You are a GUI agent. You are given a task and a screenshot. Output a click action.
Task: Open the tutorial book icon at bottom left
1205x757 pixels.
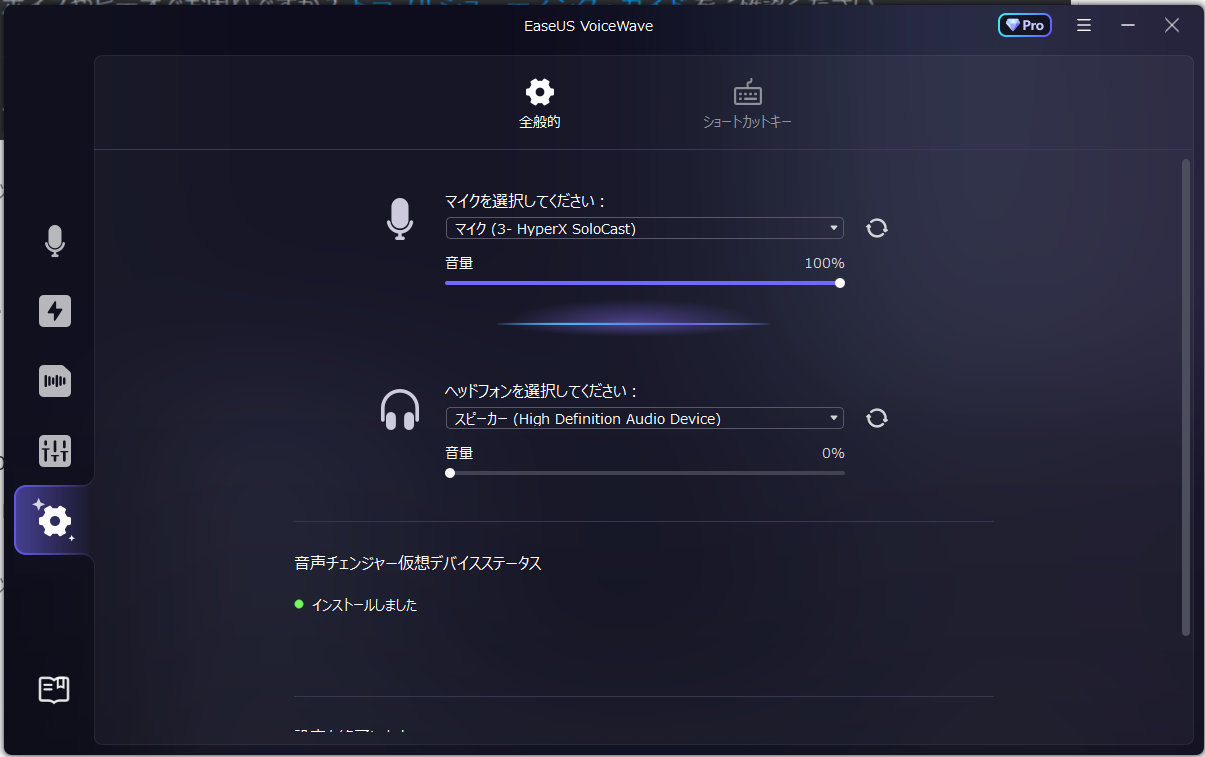click(54, 689)
